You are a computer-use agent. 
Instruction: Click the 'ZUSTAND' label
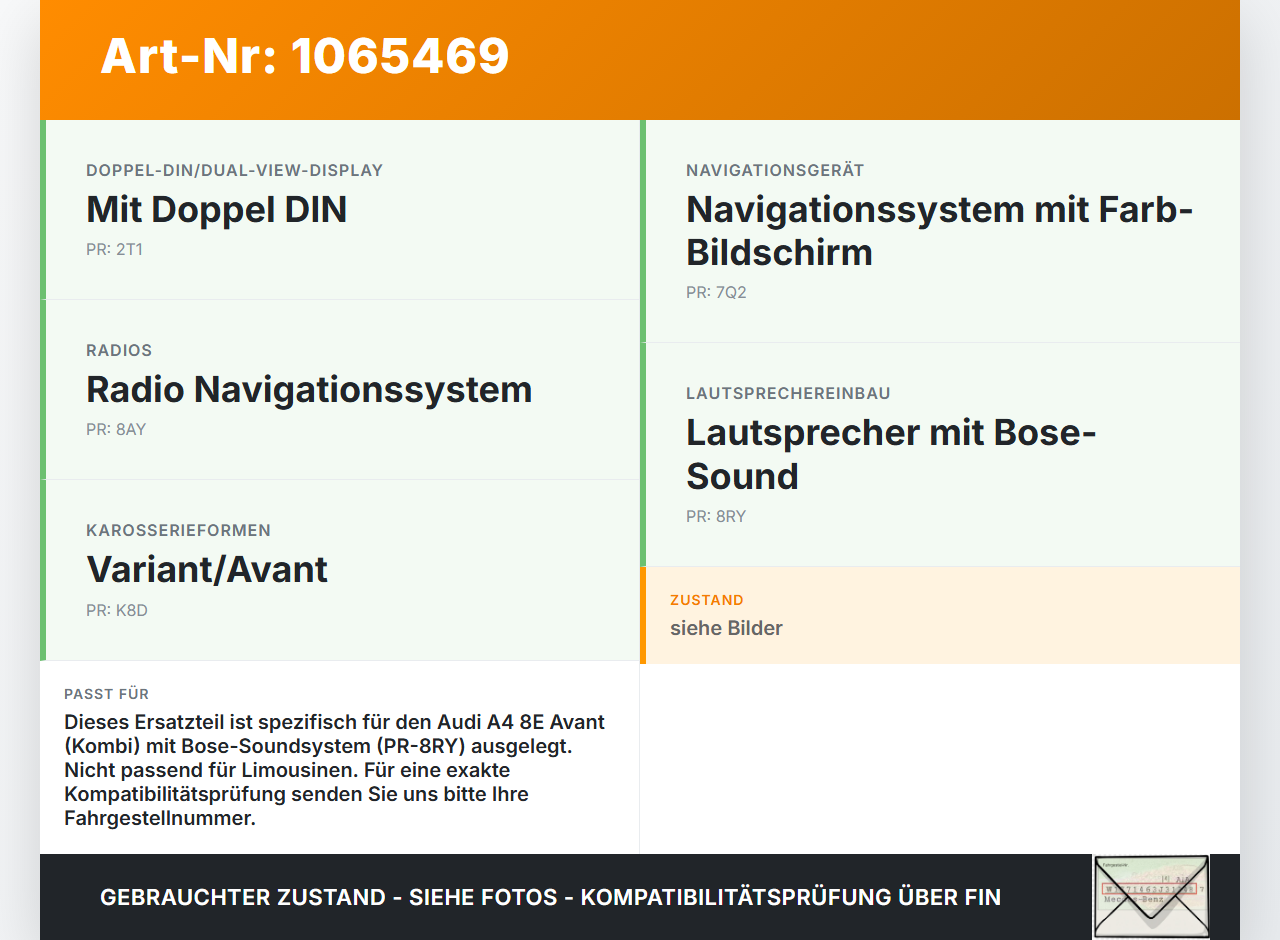click(x=707, y=600)
